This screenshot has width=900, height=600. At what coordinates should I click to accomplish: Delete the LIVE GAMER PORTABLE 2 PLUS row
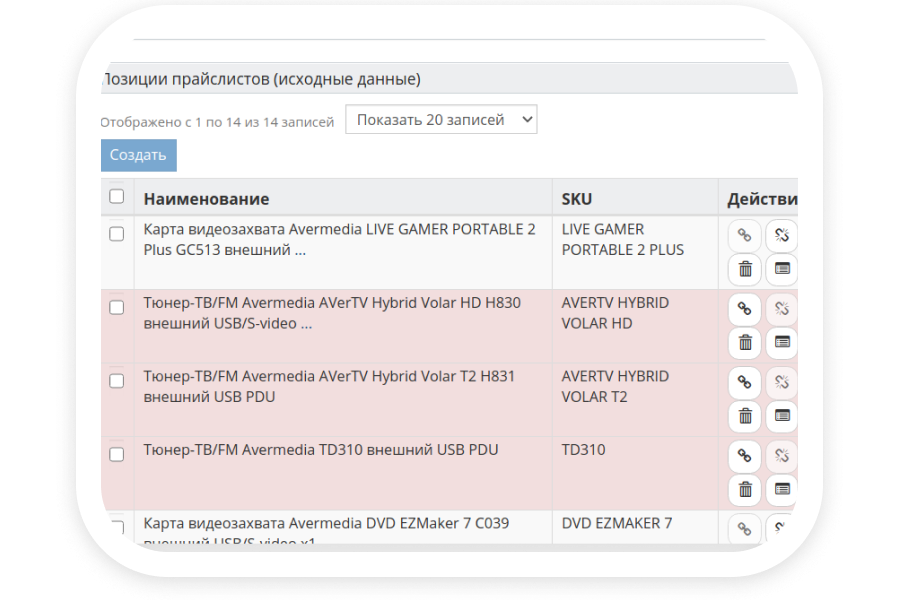(744, 269)
